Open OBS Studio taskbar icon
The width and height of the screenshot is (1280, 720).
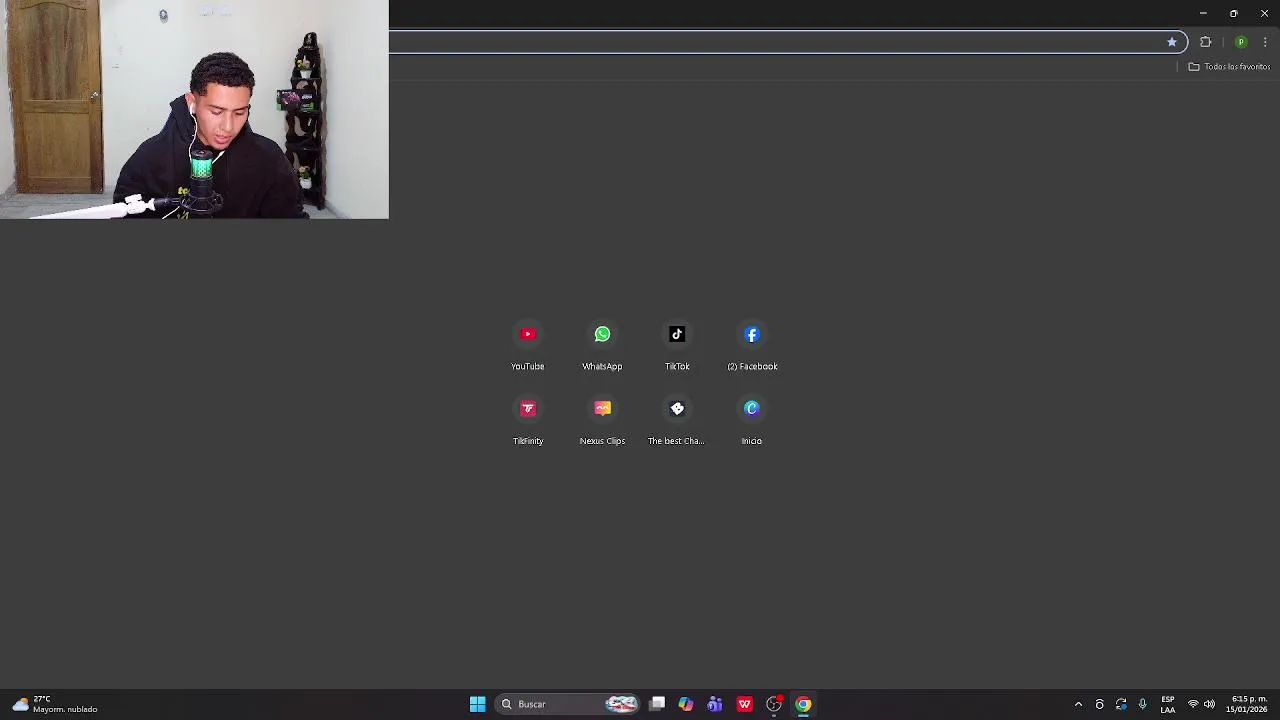(x=774, y=704)
